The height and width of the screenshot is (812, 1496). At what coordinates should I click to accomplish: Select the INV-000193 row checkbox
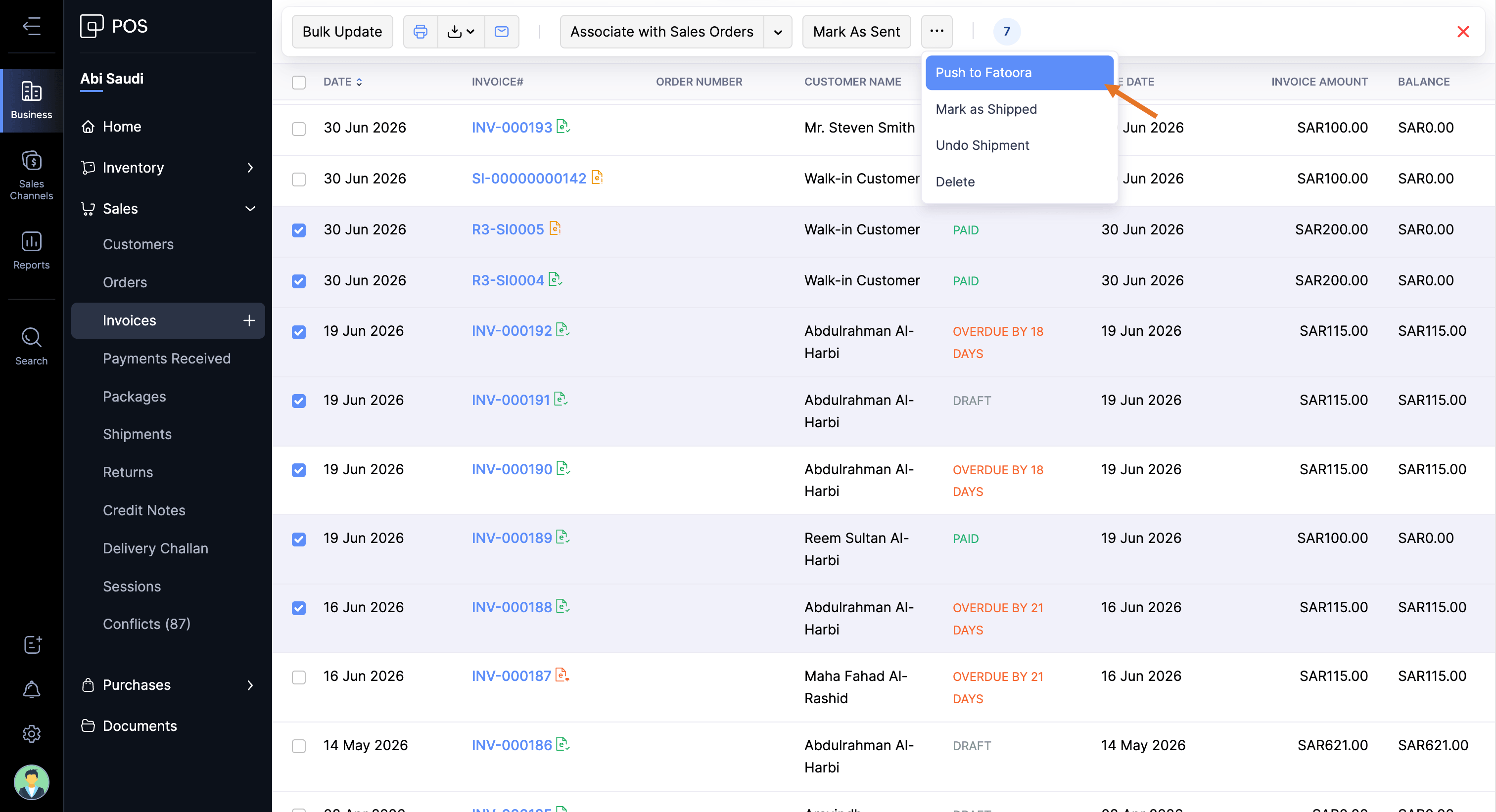coord(298,128)
